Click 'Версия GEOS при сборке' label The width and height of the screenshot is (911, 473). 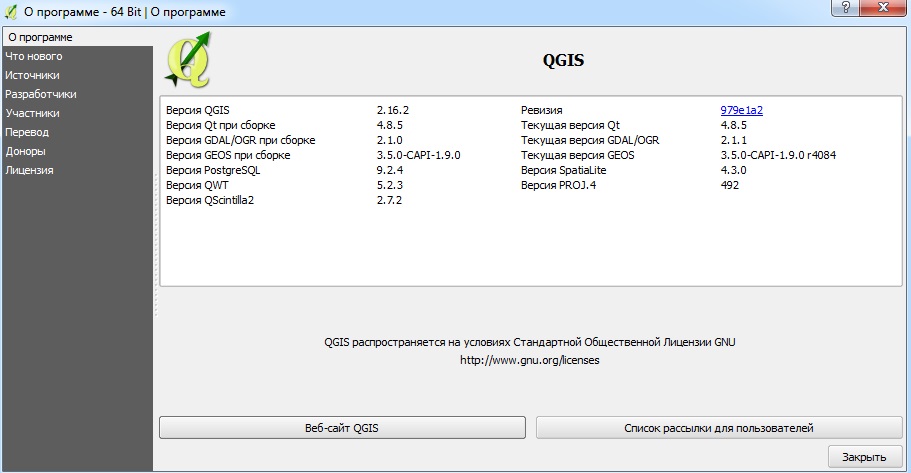tap(228, 155)
